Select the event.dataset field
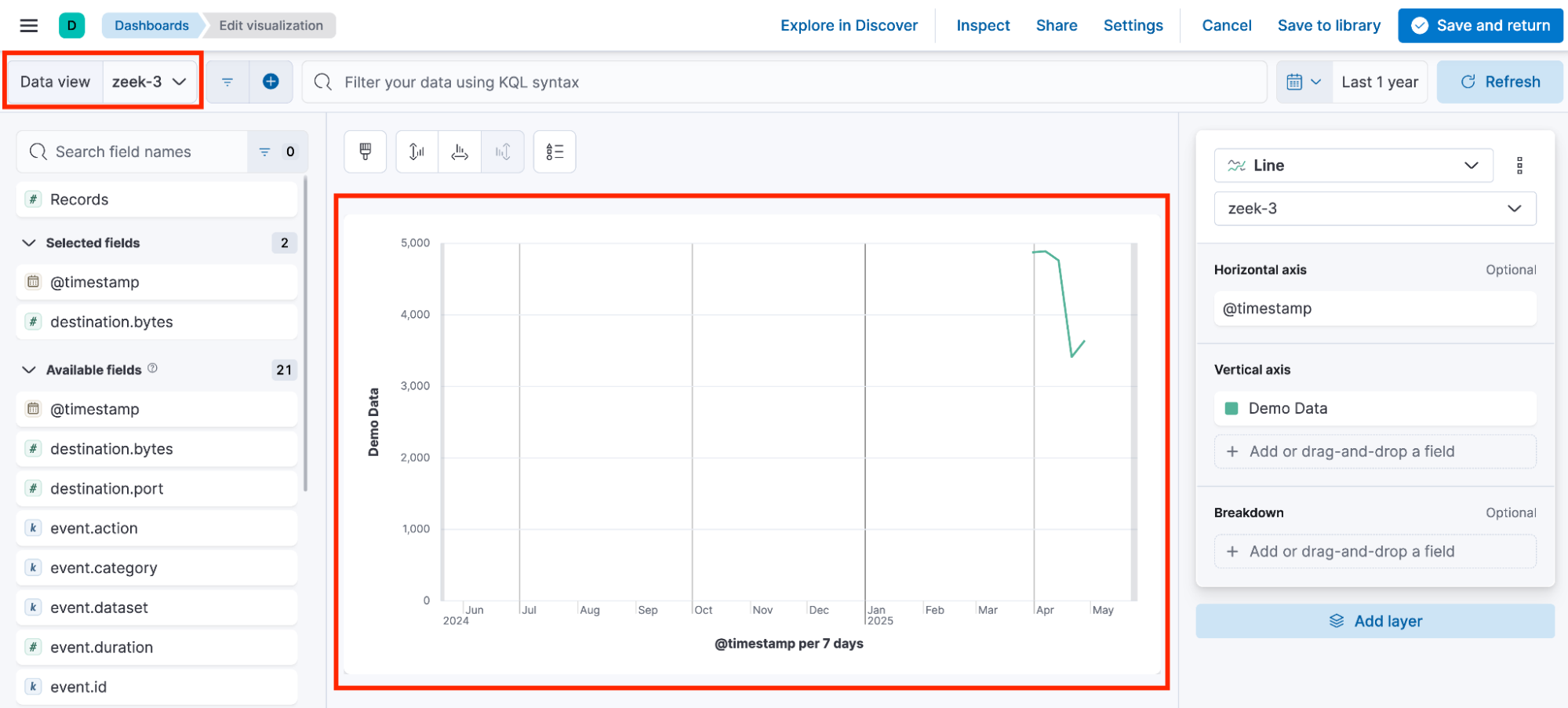The image size is (1568, 708). pyautogui.click(x=157, y=608)
